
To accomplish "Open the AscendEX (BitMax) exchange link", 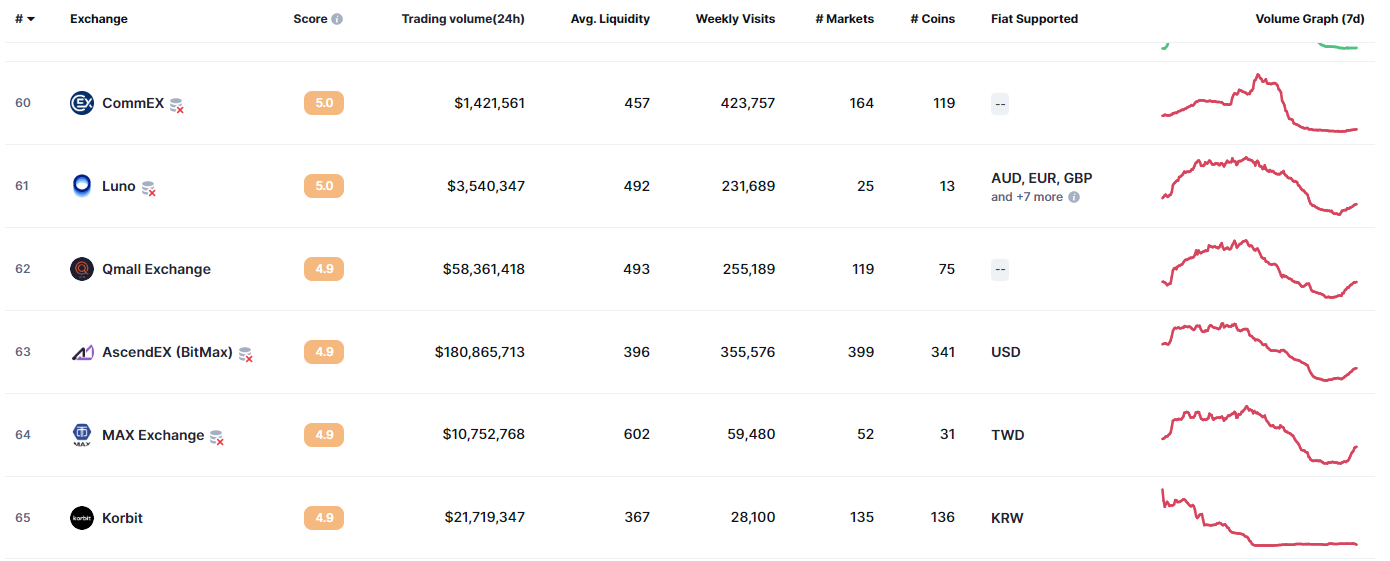I will 167,352.
